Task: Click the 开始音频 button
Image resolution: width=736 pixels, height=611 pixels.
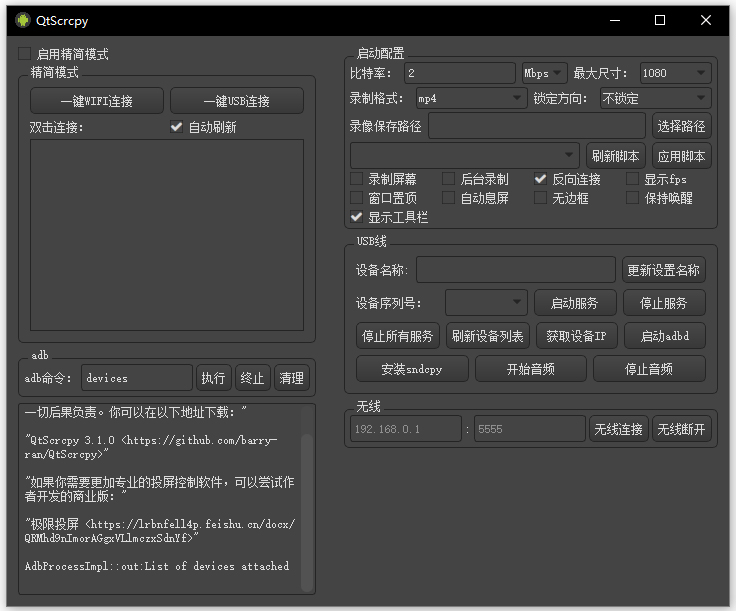Action: coord(531,369)
